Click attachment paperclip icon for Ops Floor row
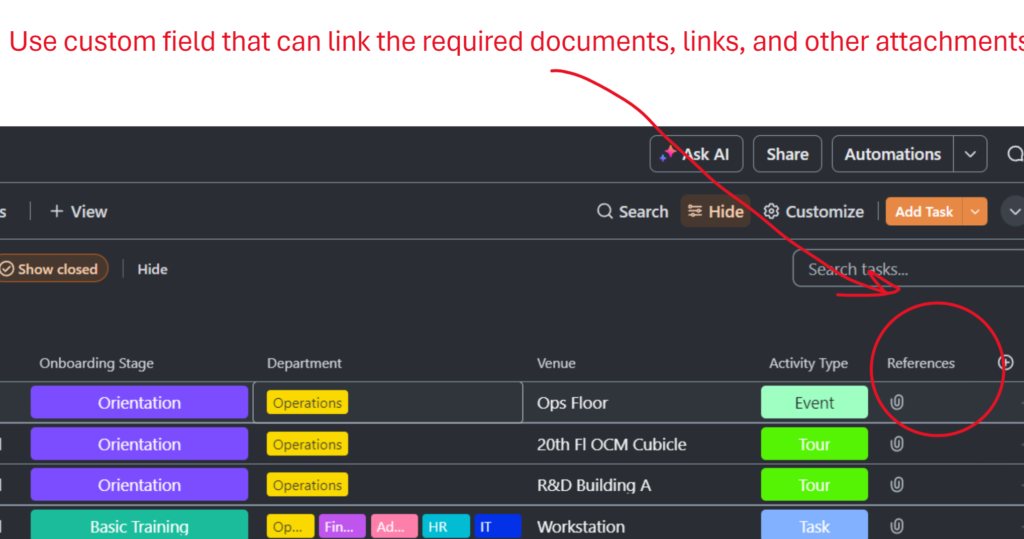This screenshot has height=539, width=1024. 897,402
